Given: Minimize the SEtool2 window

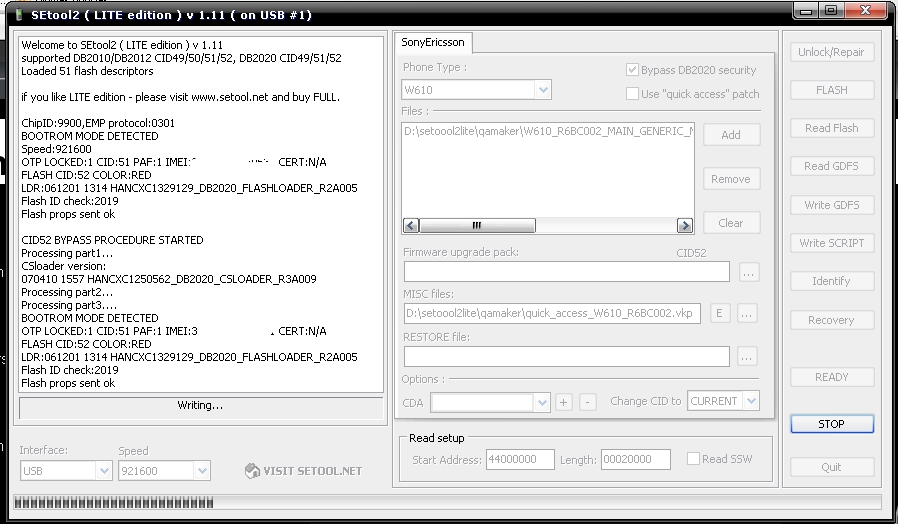Looking at the screenshot, I should coord(806,10).
